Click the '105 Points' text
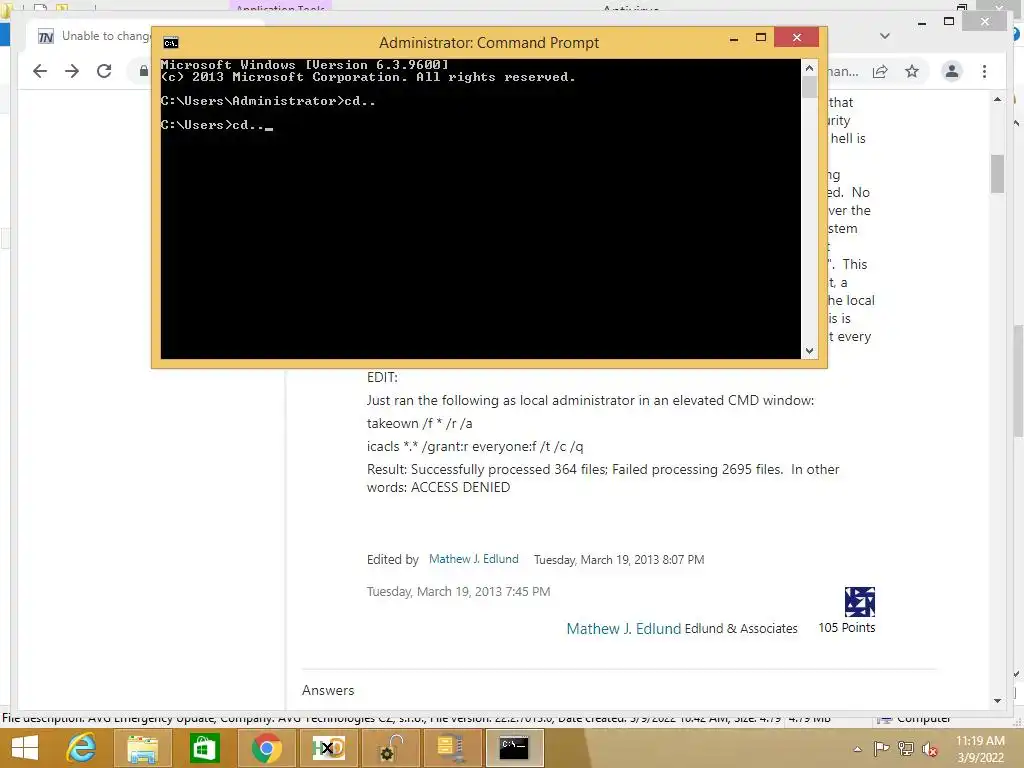 846,628
